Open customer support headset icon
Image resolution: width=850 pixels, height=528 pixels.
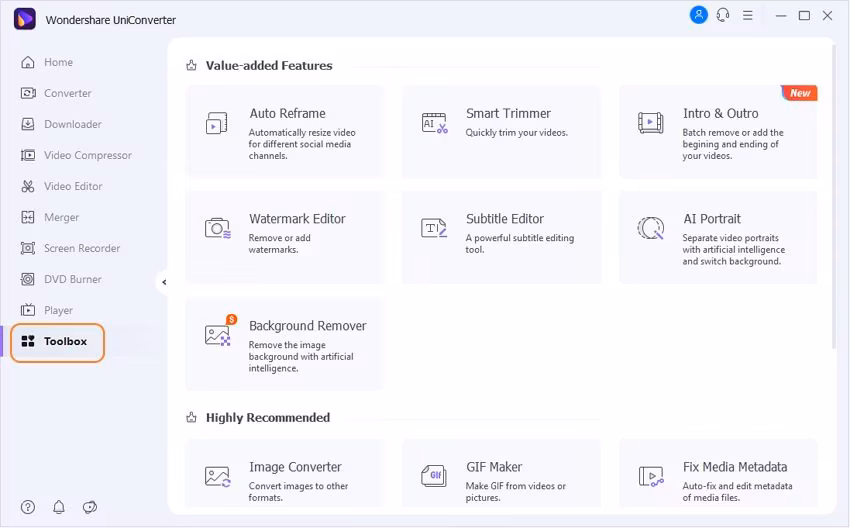pos(723,15)
